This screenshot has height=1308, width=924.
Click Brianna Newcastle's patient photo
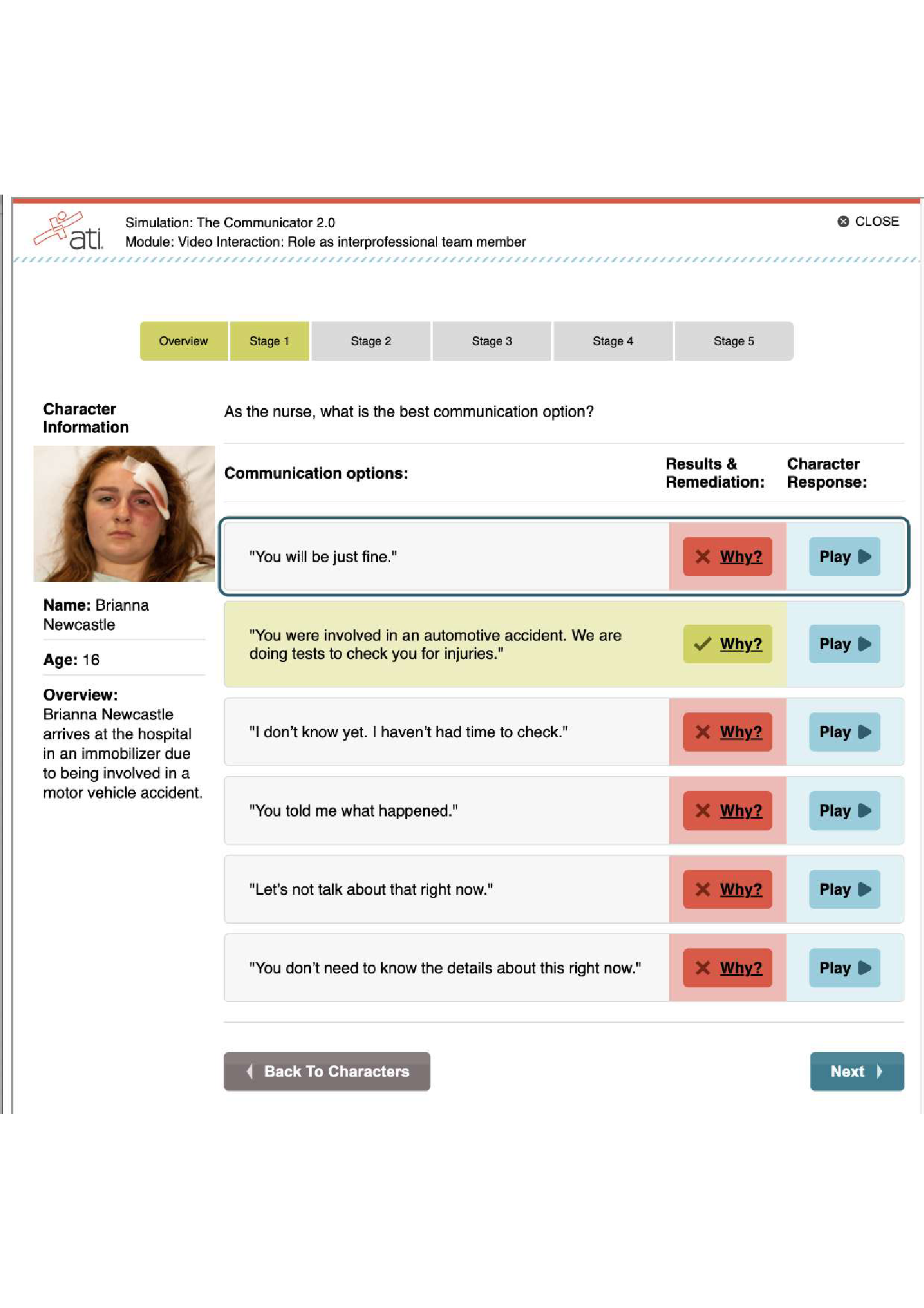click(x=124, y=514)
